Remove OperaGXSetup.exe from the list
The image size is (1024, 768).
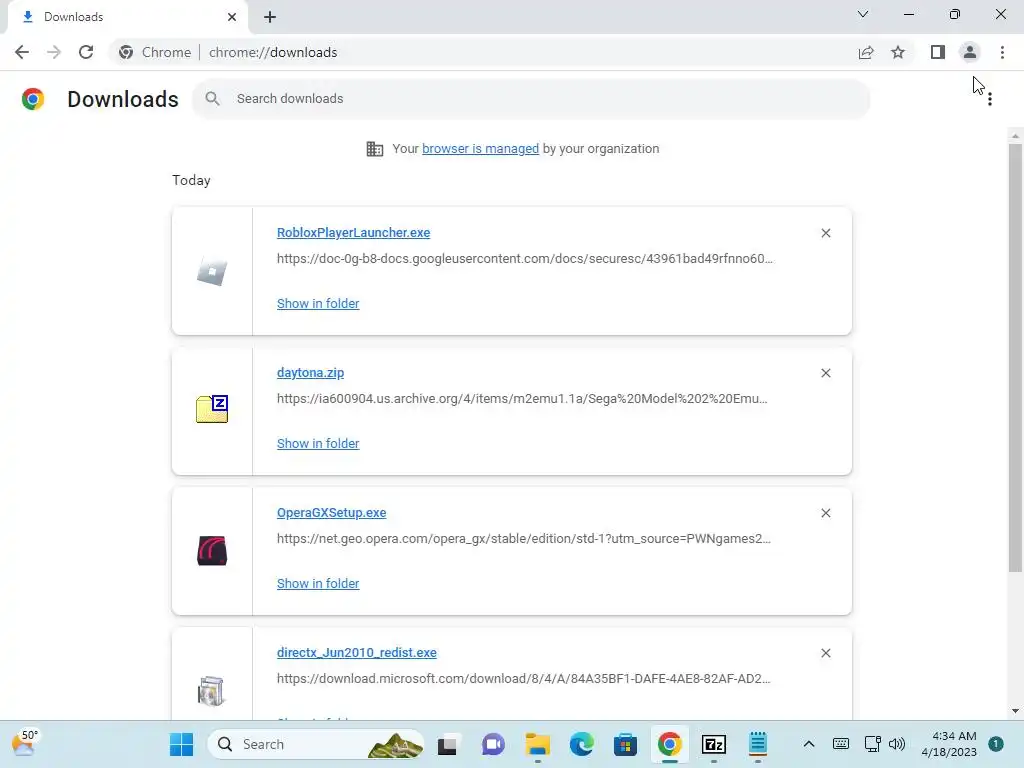(825, 513)
